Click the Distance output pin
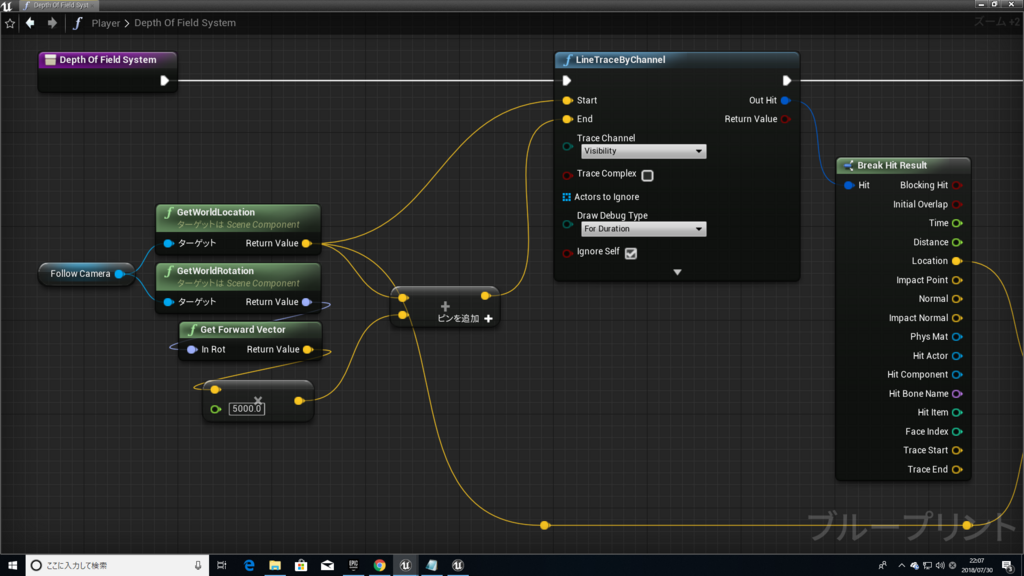This screenshot has height=576, width=1024. click(x=957, y=242)
